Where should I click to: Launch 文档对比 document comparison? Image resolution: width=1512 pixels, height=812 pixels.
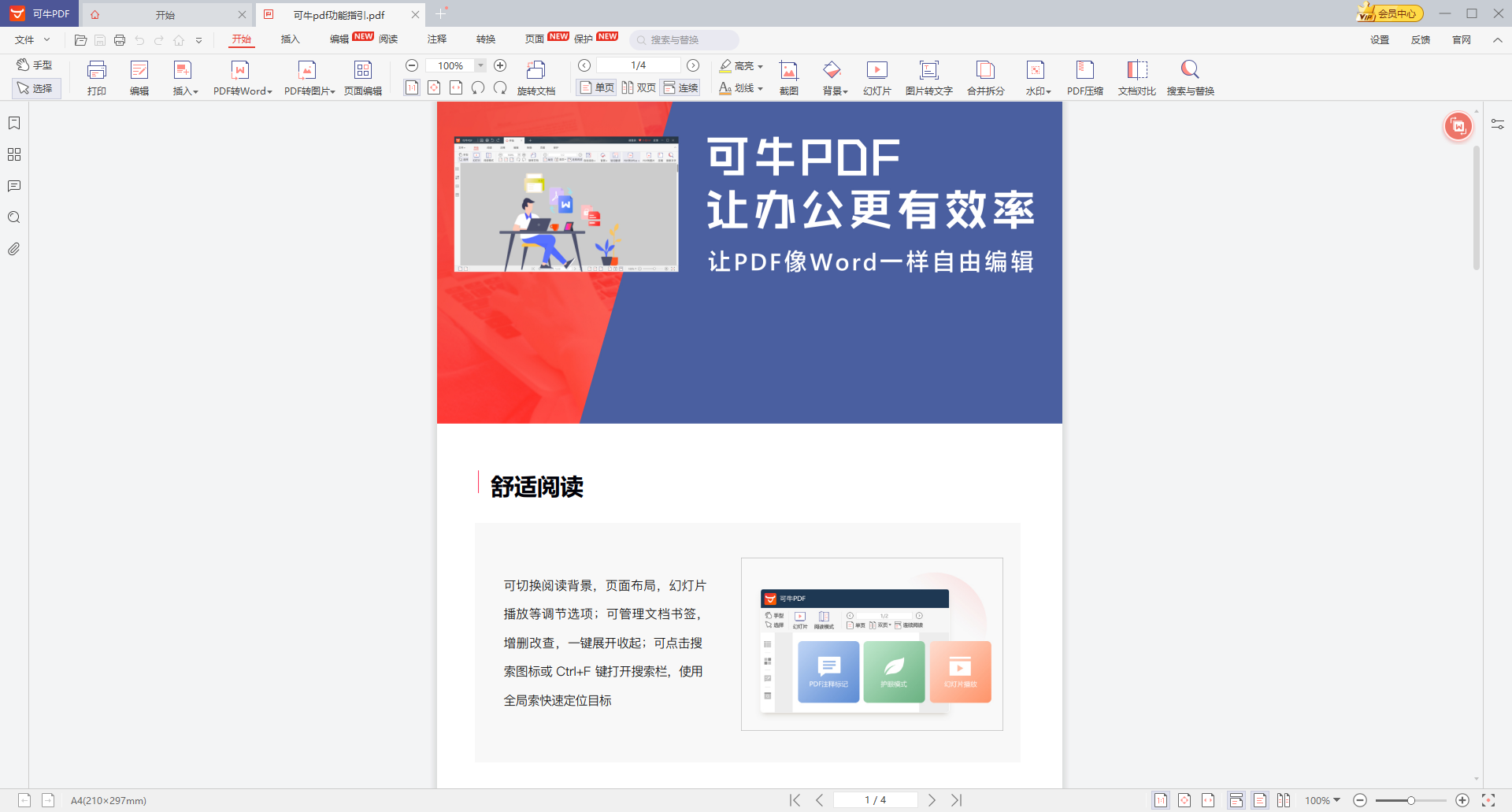[x=1136, y=76]
